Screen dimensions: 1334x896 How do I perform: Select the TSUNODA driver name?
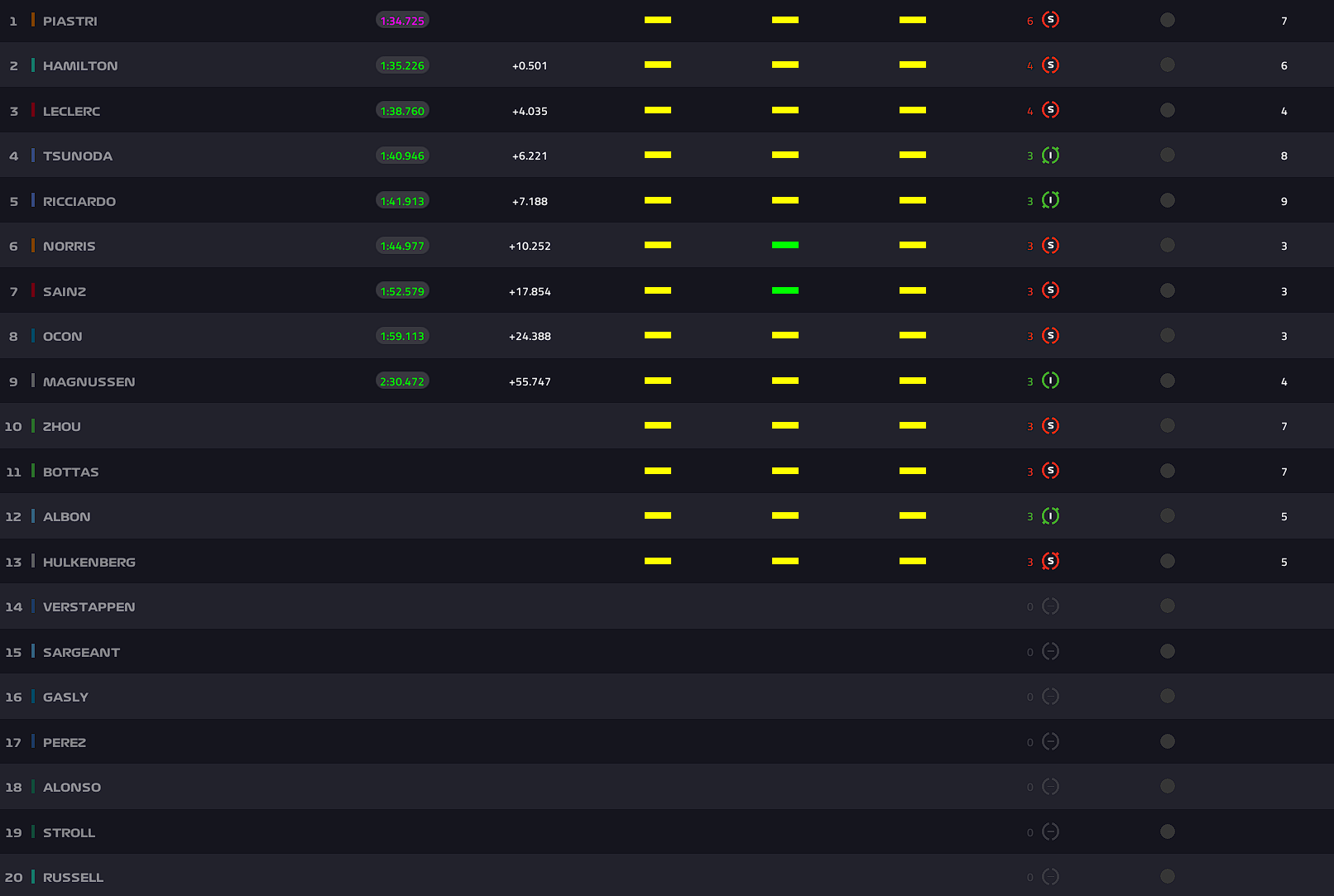(78, 156)
